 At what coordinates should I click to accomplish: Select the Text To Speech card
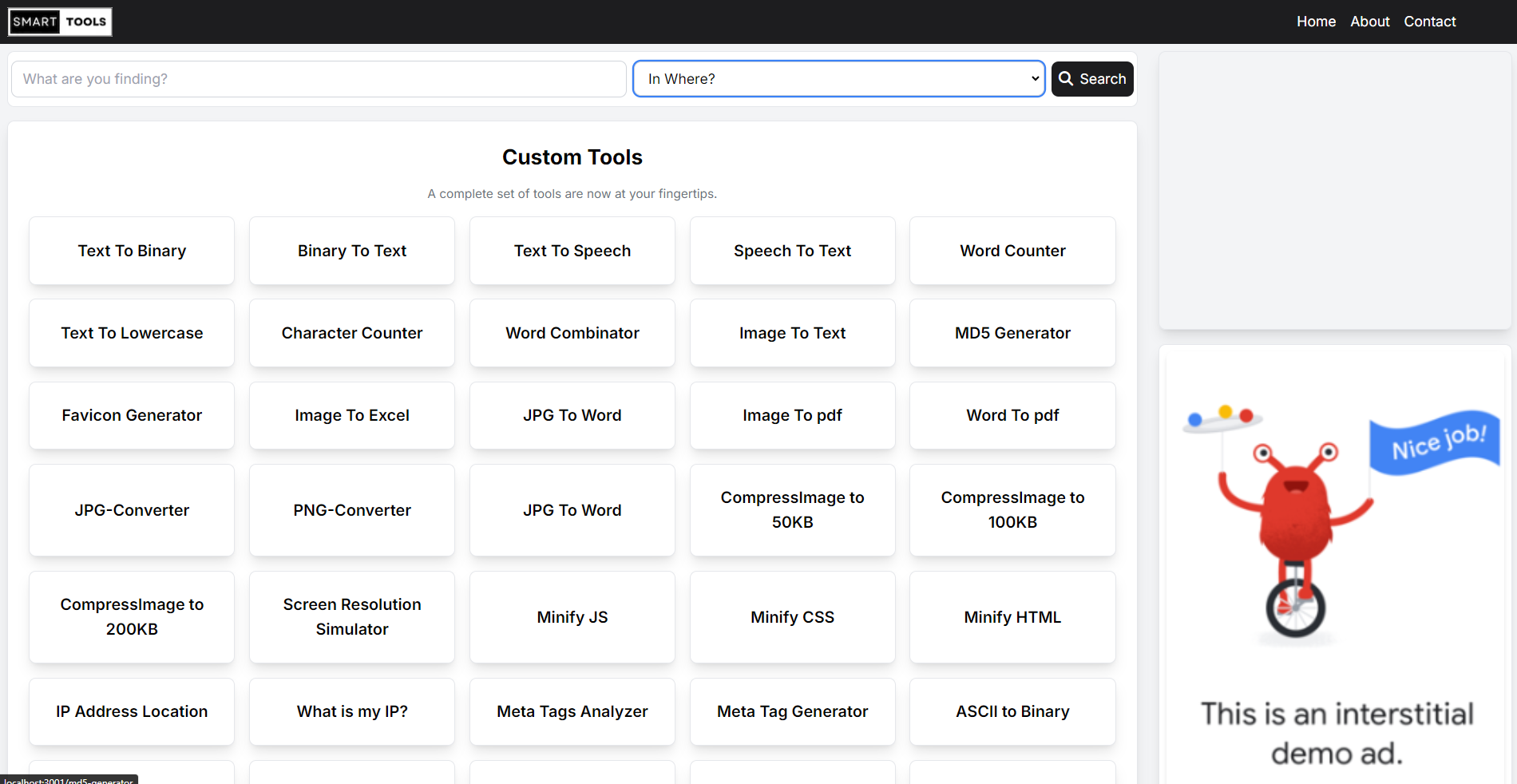click(x=572, y=251)
